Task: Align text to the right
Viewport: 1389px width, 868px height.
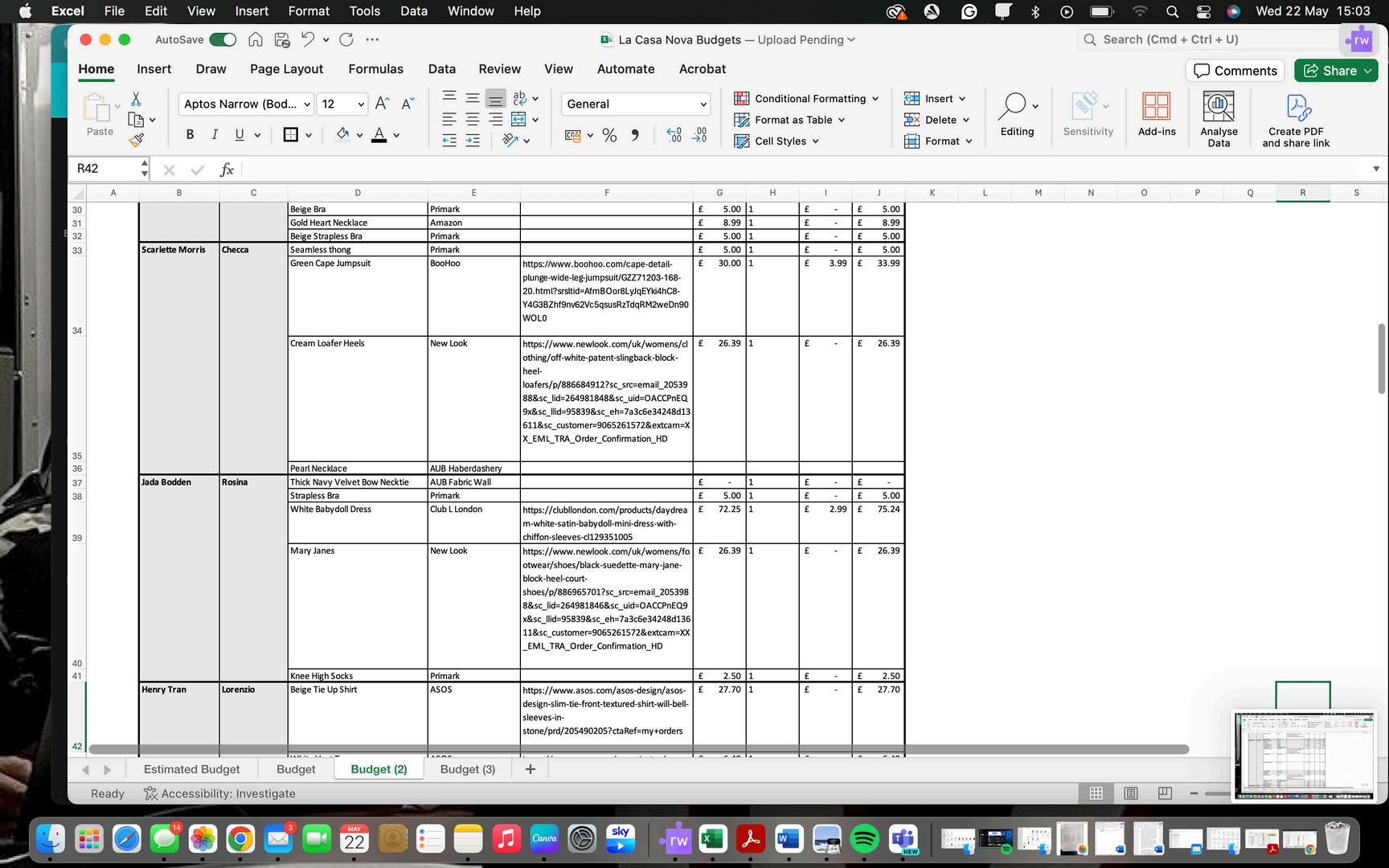Action: click(x=496, y=119)
